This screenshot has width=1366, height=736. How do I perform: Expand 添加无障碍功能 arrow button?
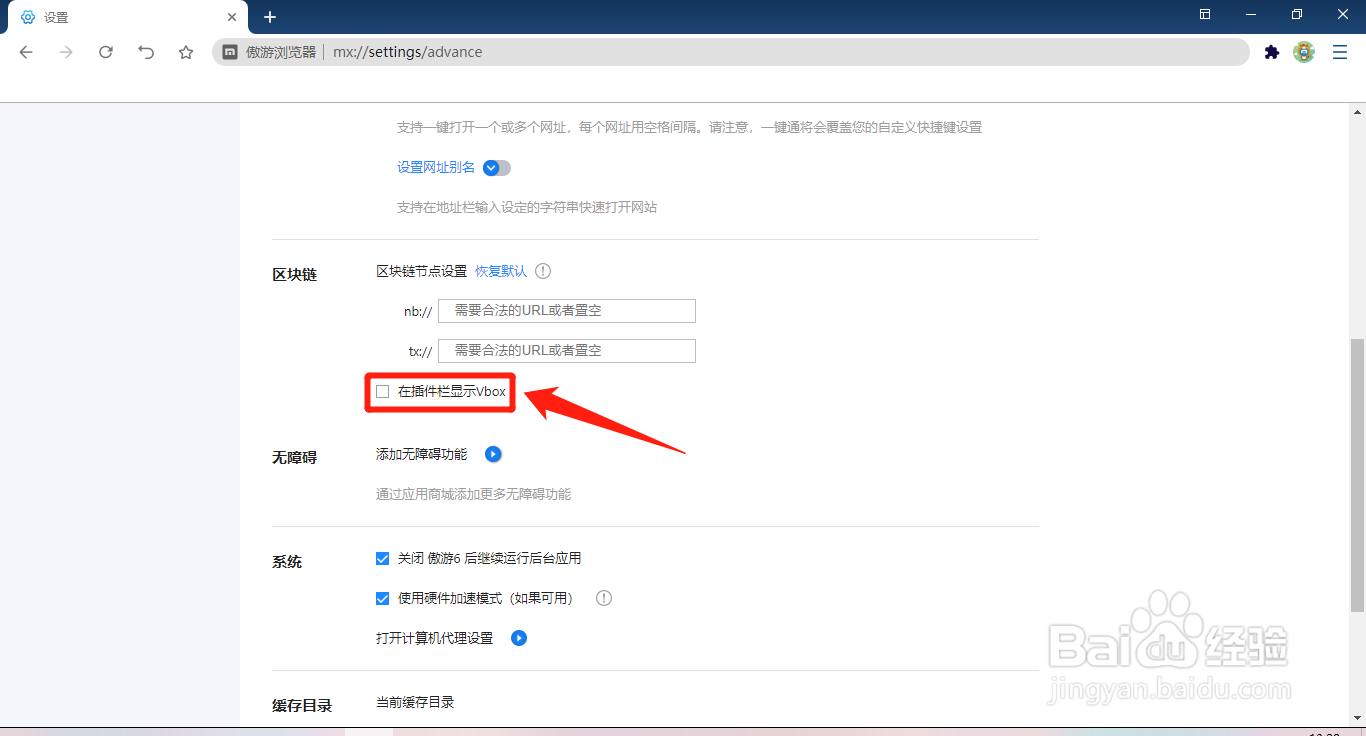click(492, 453)
